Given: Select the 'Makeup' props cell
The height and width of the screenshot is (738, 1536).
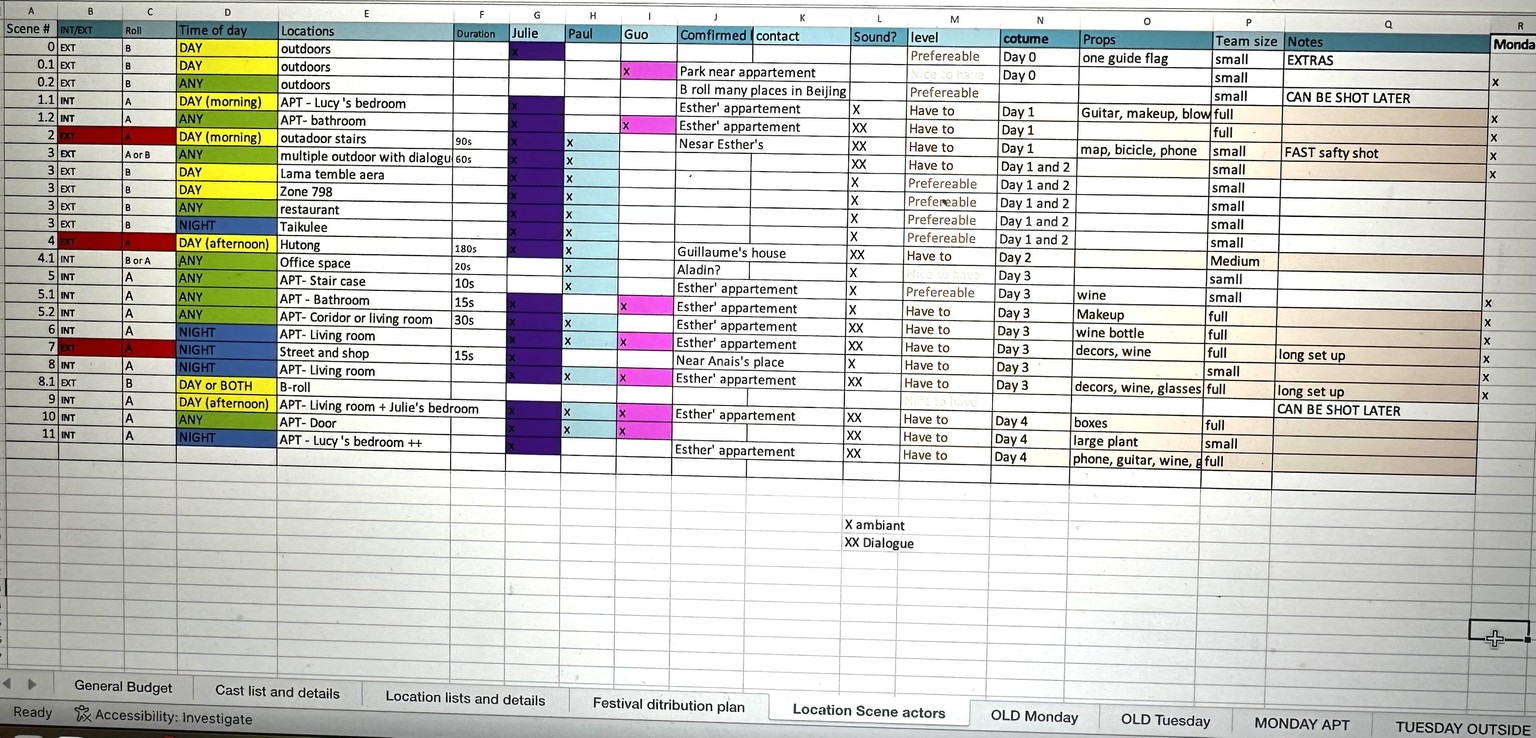Looking at the screenshot, I should click(x=1137, y=314).
